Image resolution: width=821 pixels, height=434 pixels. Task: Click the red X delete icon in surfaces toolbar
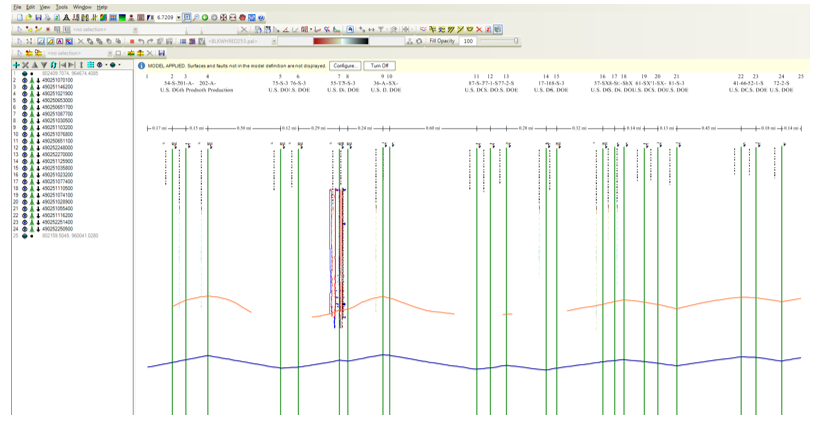coord(479,29)
